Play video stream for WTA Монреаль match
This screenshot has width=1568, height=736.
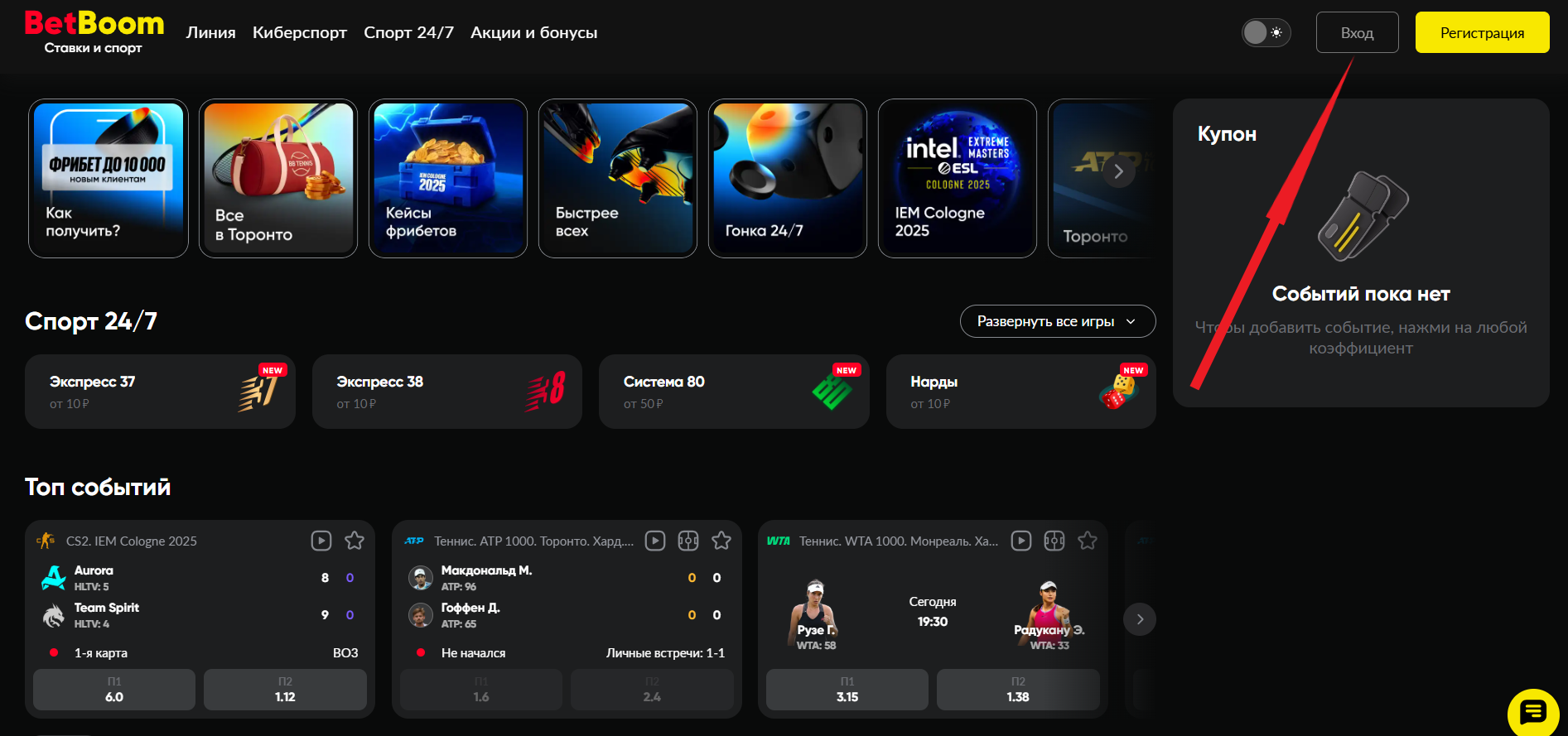[x=1021, y=541]
